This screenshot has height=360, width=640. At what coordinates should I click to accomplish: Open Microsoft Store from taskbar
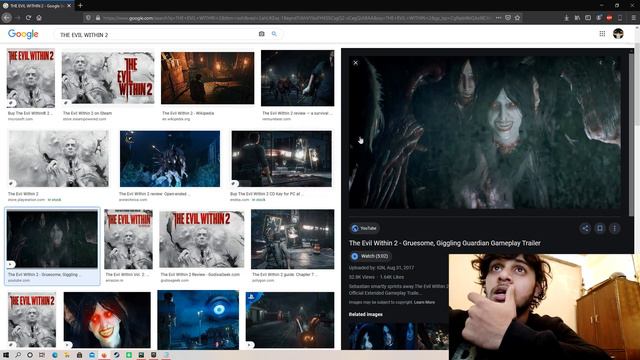click(80, 355)
